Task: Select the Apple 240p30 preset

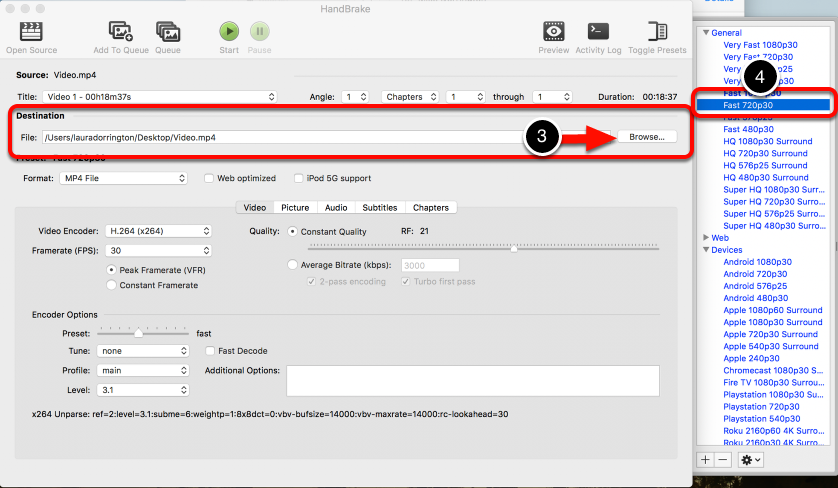Action: click(751, 359)
